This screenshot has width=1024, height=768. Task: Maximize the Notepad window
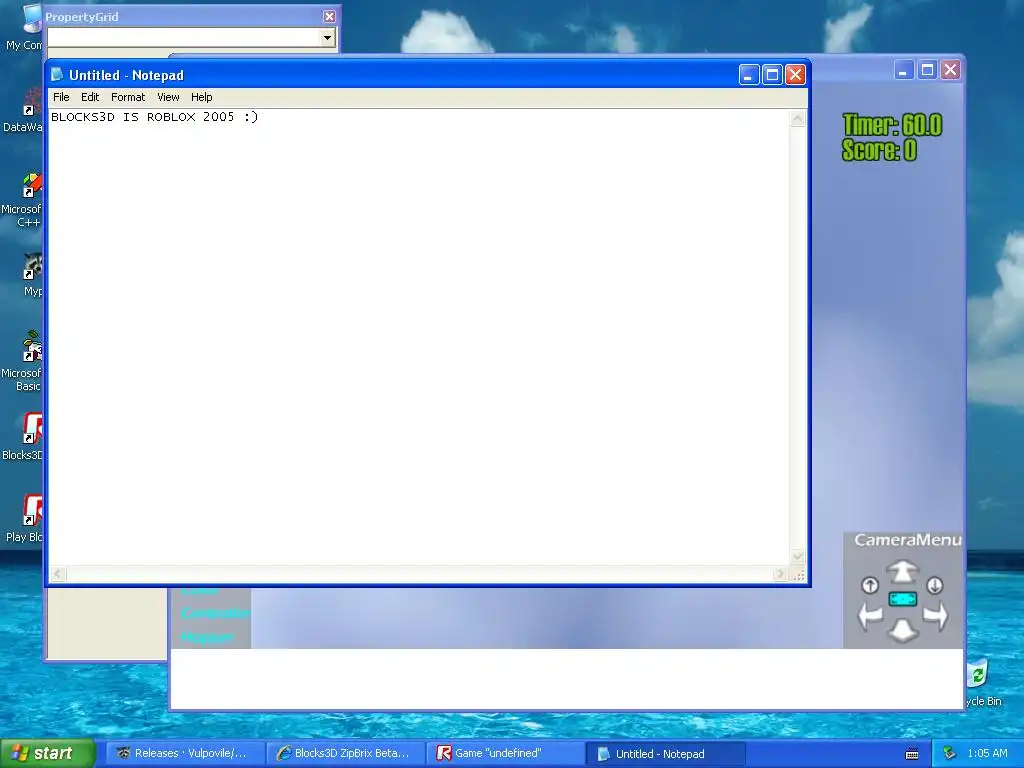(x=772, y=75)
